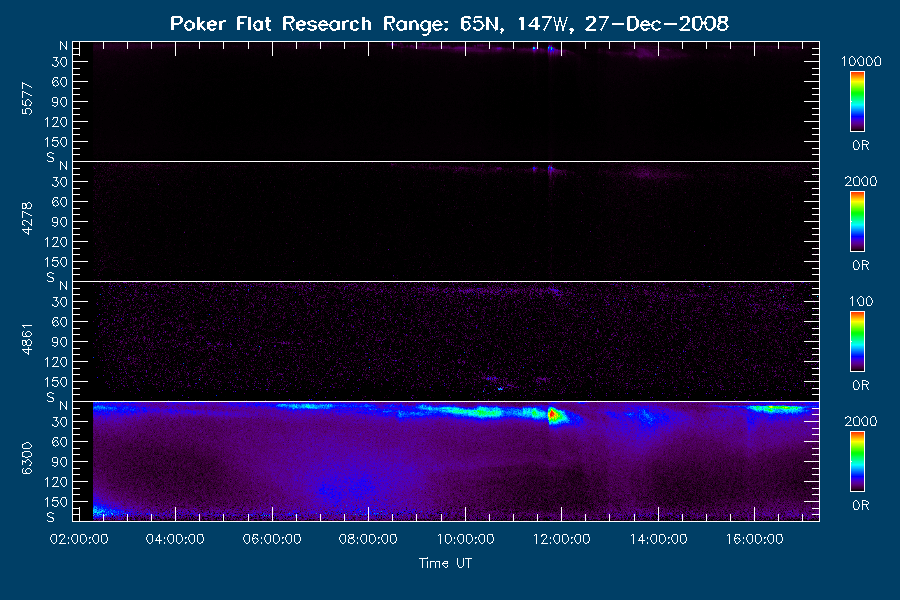Screen dimensions: 900x600
Task: Click the 0R label under 4861 color bar
Action: pyautogui.click(x=860, y=385)
